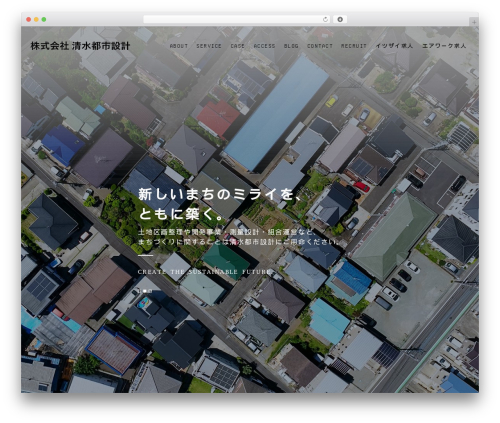Click the 株式会社 清水都市設計 site logo
Image resolution: width=500 pixels, height=423 pixels.
[80, 46]
